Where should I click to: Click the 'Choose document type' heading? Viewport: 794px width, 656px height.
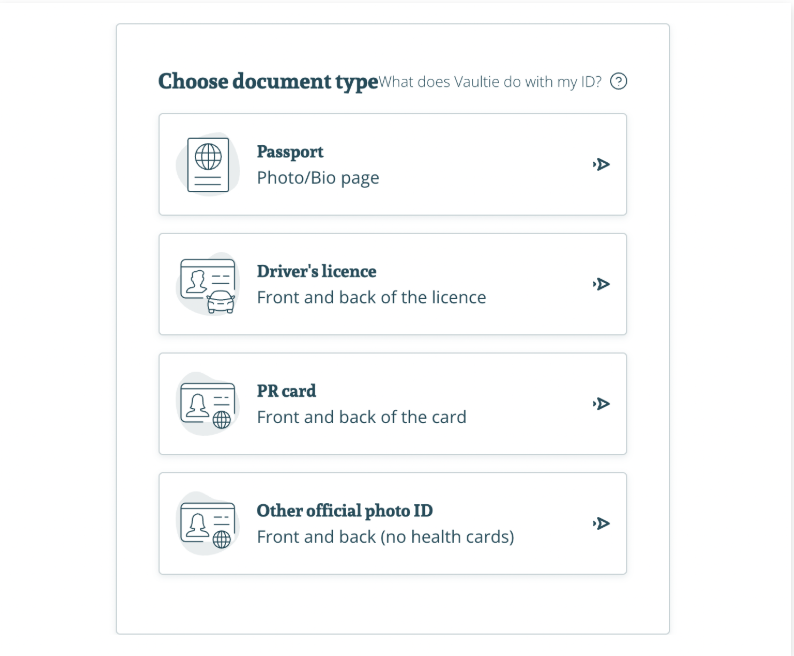[x=268, y=82]
